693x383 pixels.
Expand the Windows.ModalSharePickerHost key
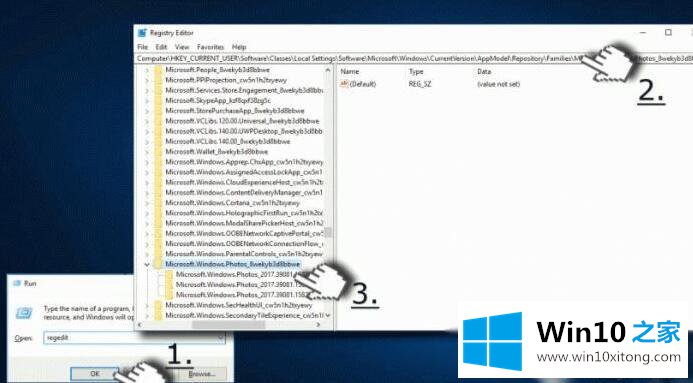pyautogui.click(x=148, y=223)
